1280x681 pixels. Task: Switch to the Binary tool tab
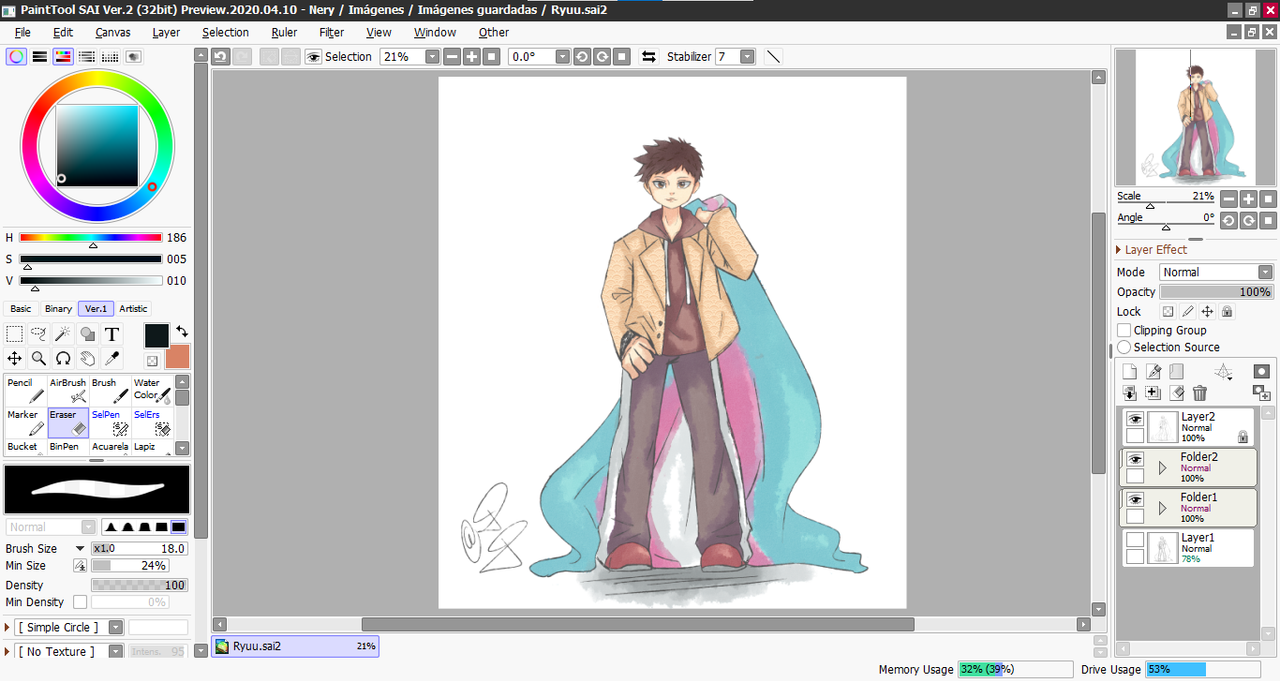[58, 309]
